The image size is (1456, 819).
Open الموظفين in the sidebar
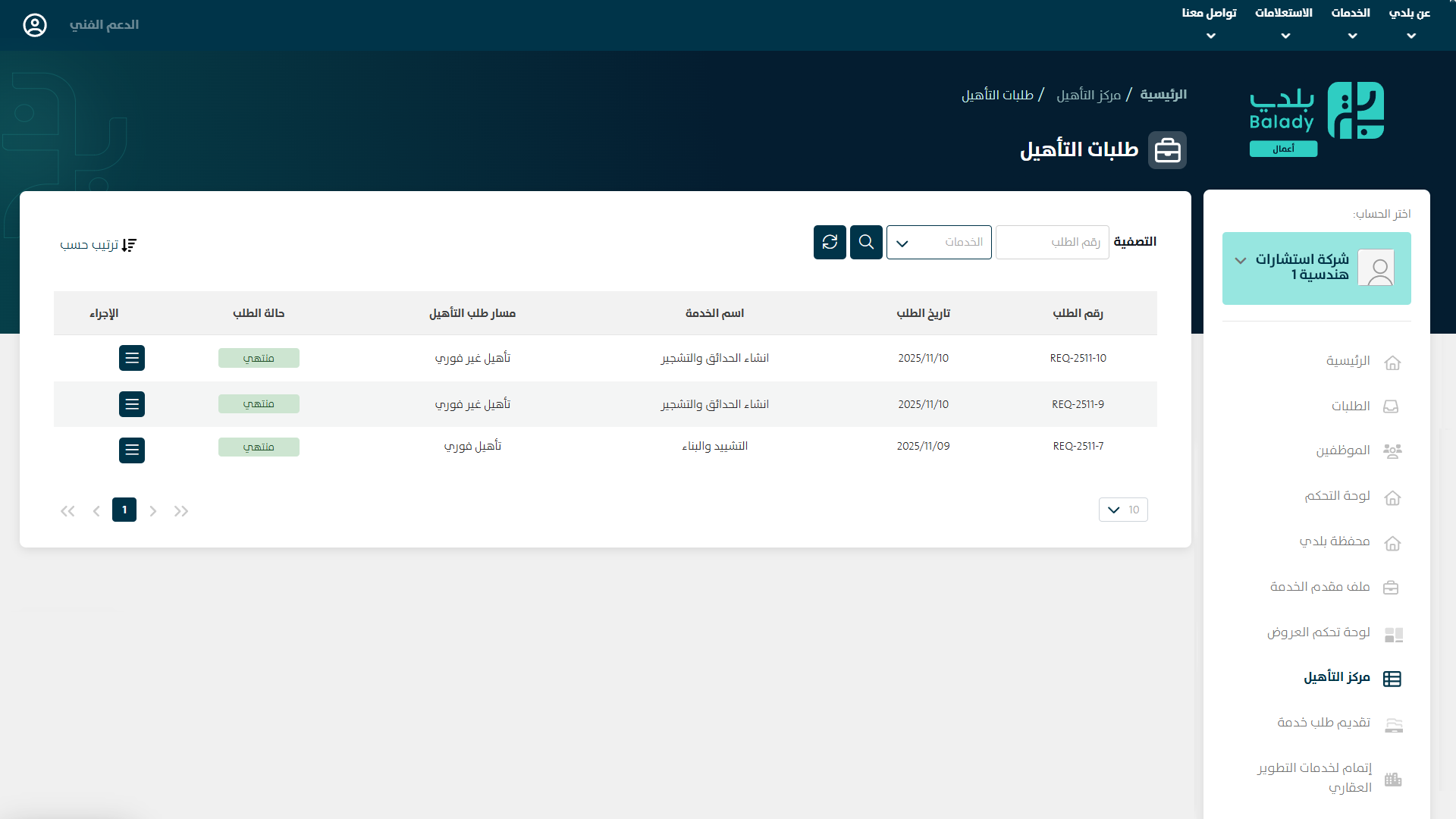(1342, 451)
